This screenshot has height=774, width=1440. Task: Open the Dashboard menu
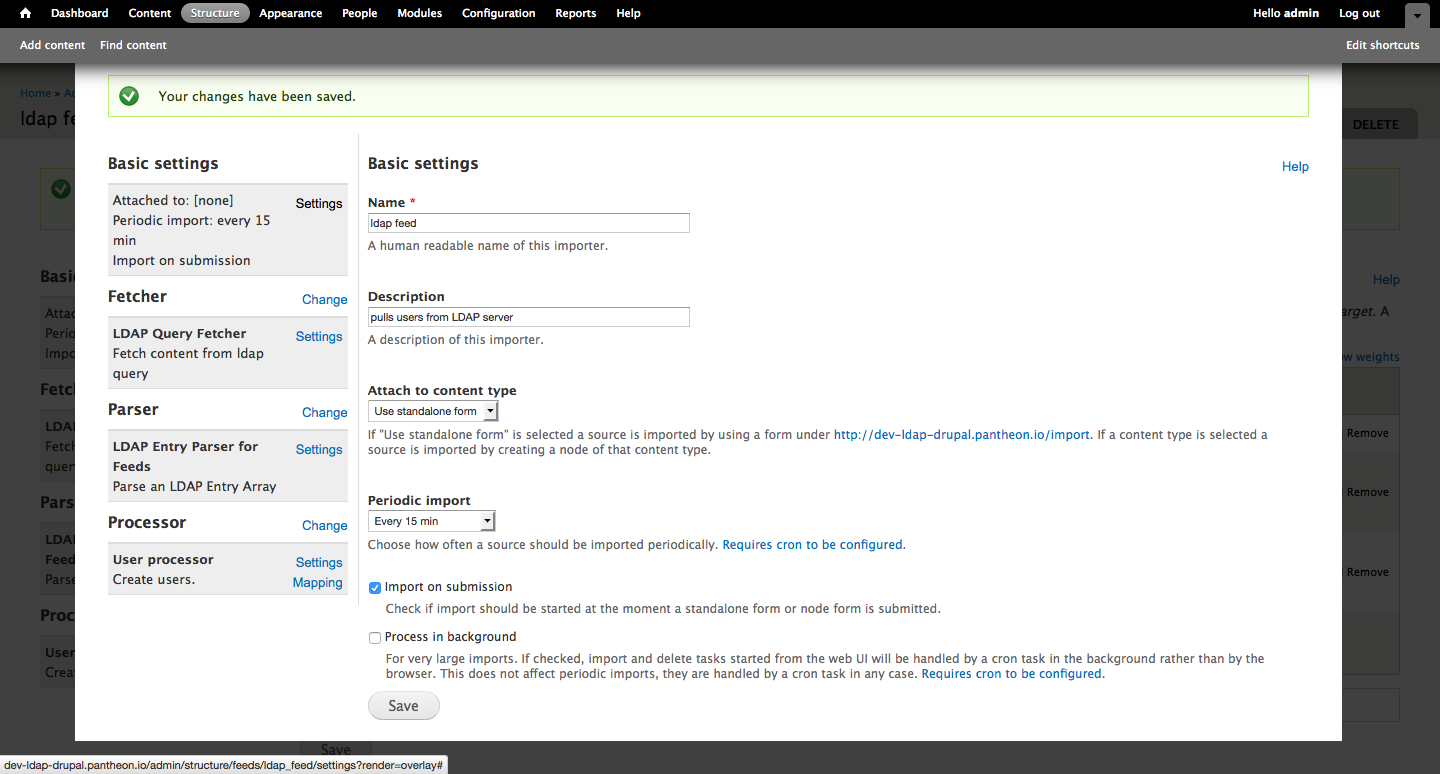point(80,13)
